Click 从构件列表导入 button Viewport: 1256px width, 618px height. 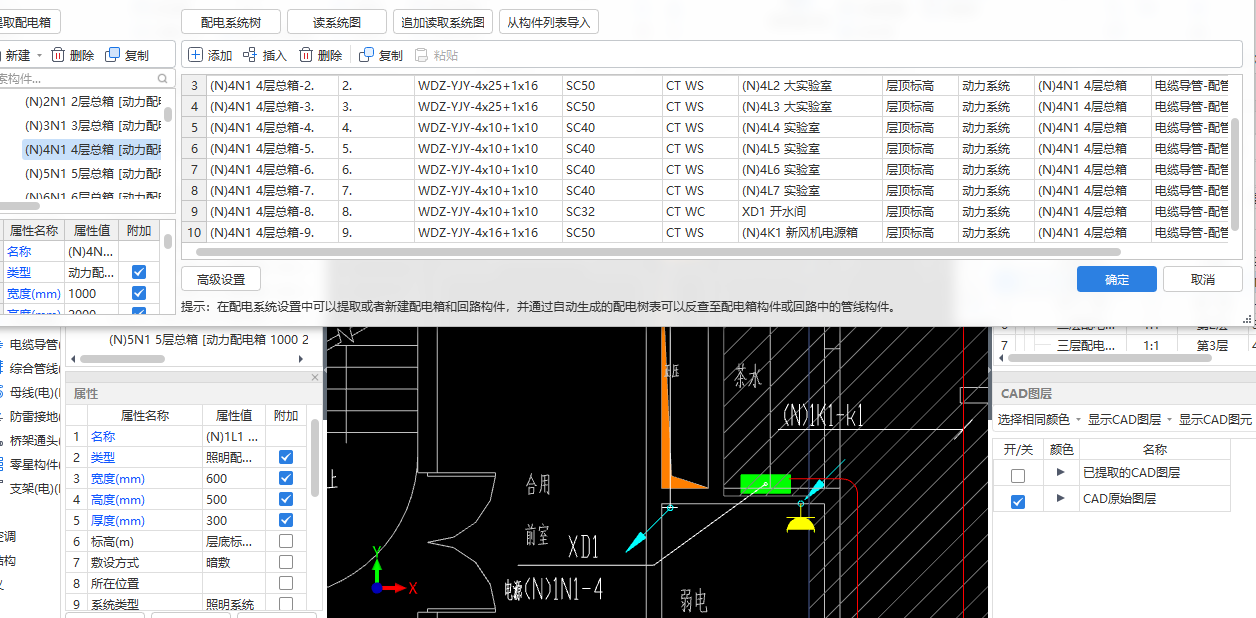point(549,22)
